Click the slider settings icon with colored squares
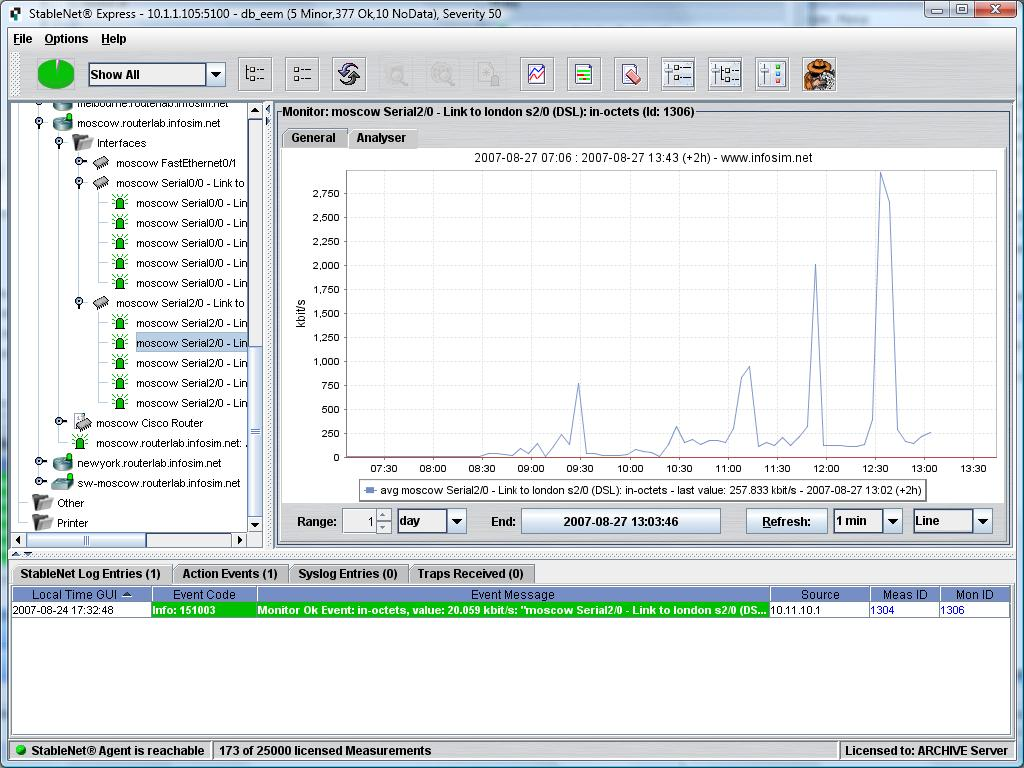Viewport: 1024px width, 768px height. 772,74
